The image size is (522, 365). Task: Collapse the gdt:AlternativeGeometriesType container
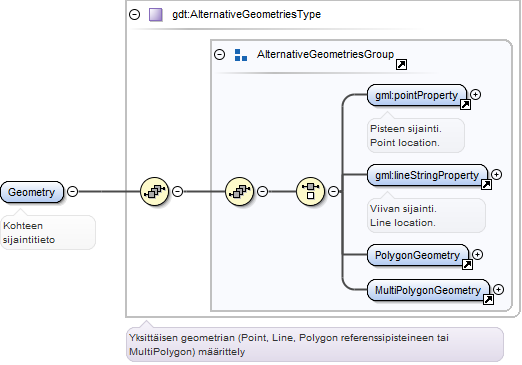pos(134,14)
